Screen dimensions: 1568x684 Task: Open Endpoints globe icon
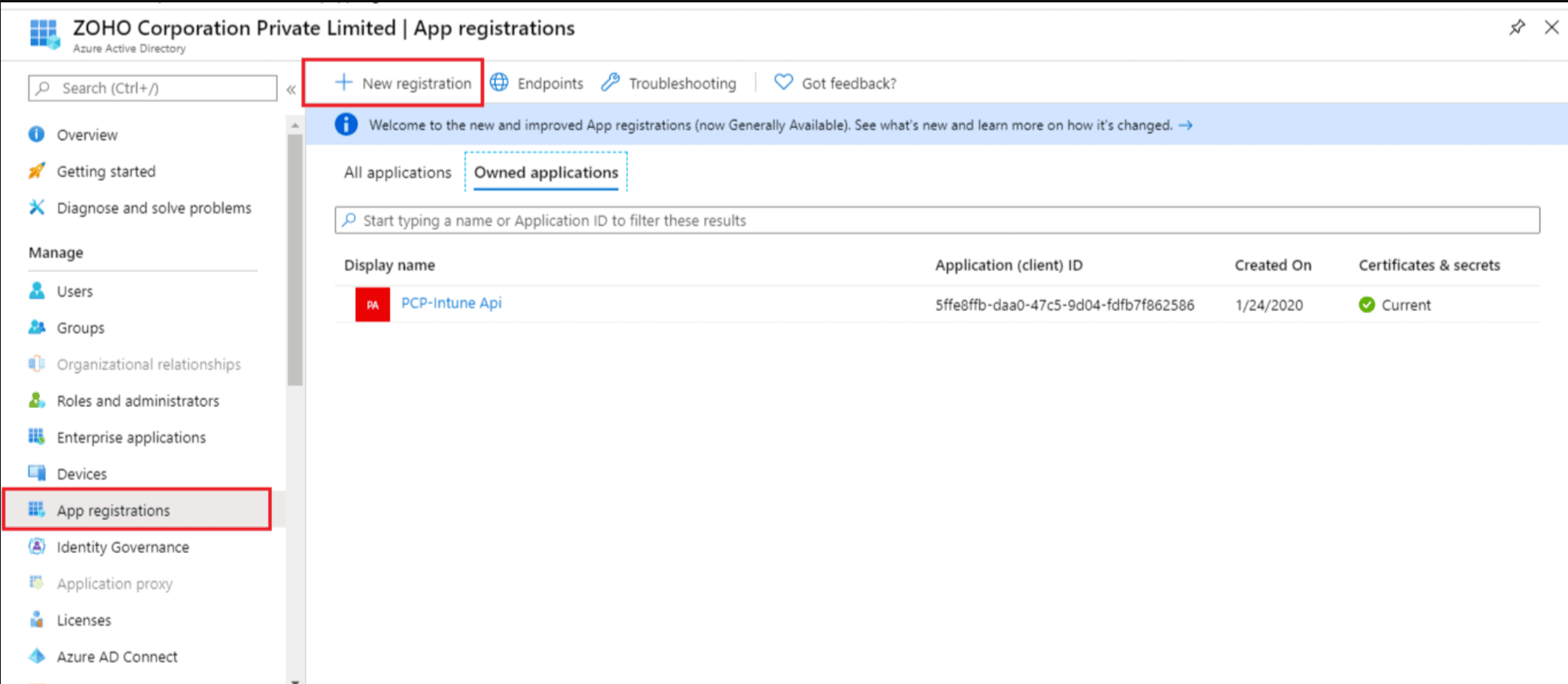[x=499, y=82]
